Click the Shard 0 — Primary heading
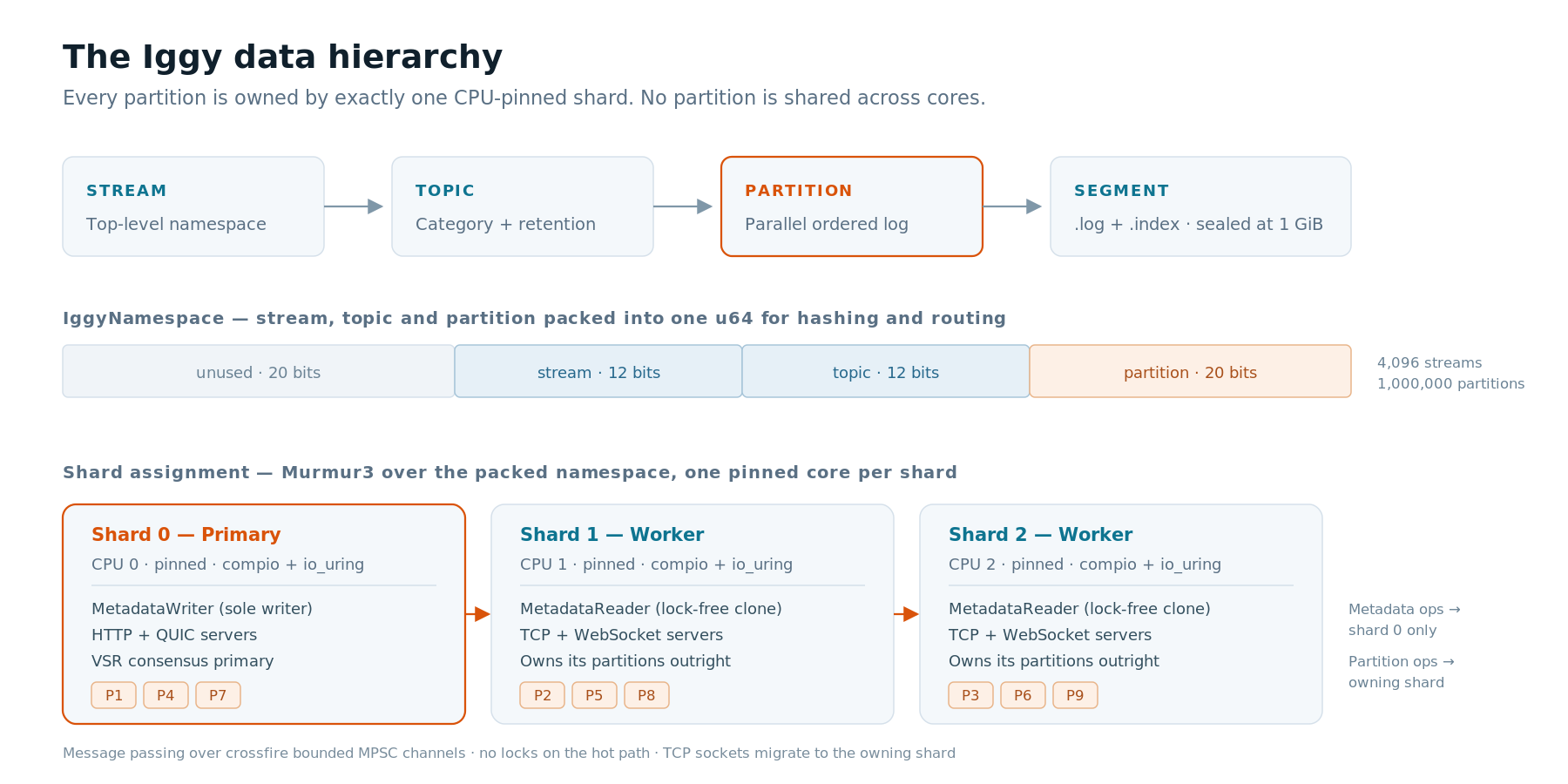The height and width of the screenshot is (784, 1568). [186, 535]
